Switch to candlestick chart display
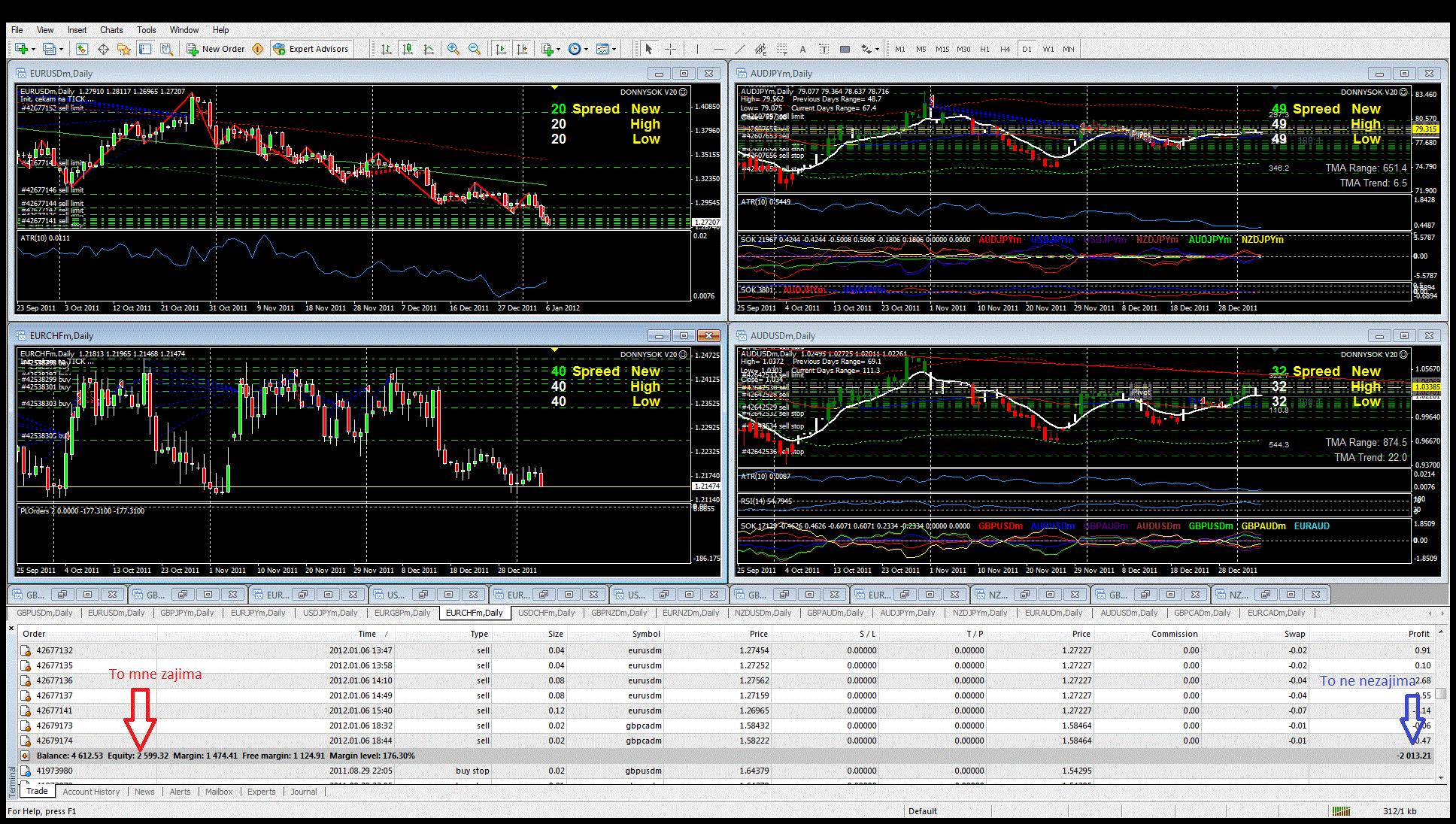The image size is (1456, 824). (408, 49)
